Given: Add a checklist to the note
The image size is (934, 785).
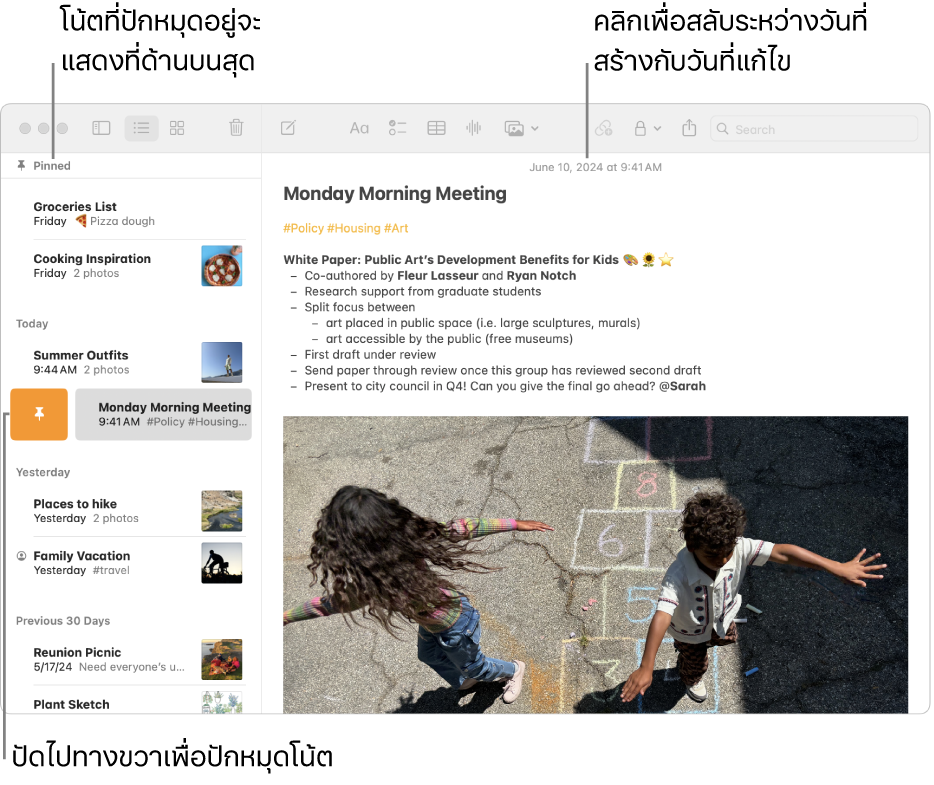Looking at the screenshot, I should [397, 128].
